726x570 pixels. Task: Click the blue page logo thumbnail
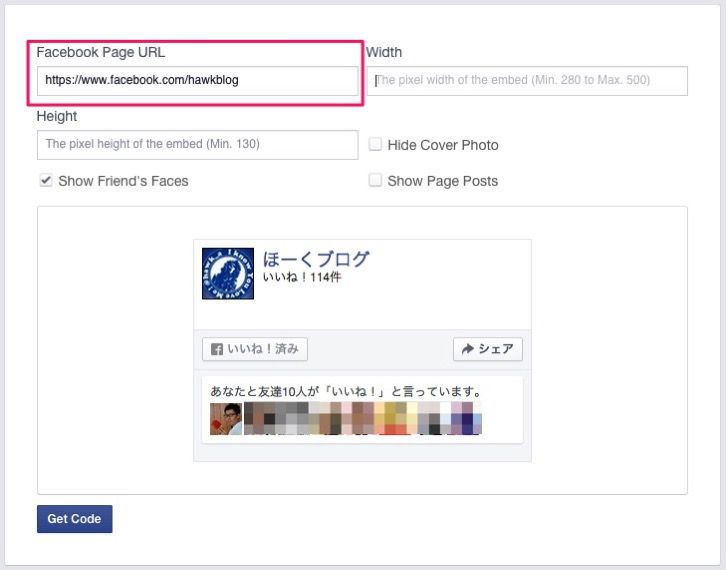[x=228, y=273]
